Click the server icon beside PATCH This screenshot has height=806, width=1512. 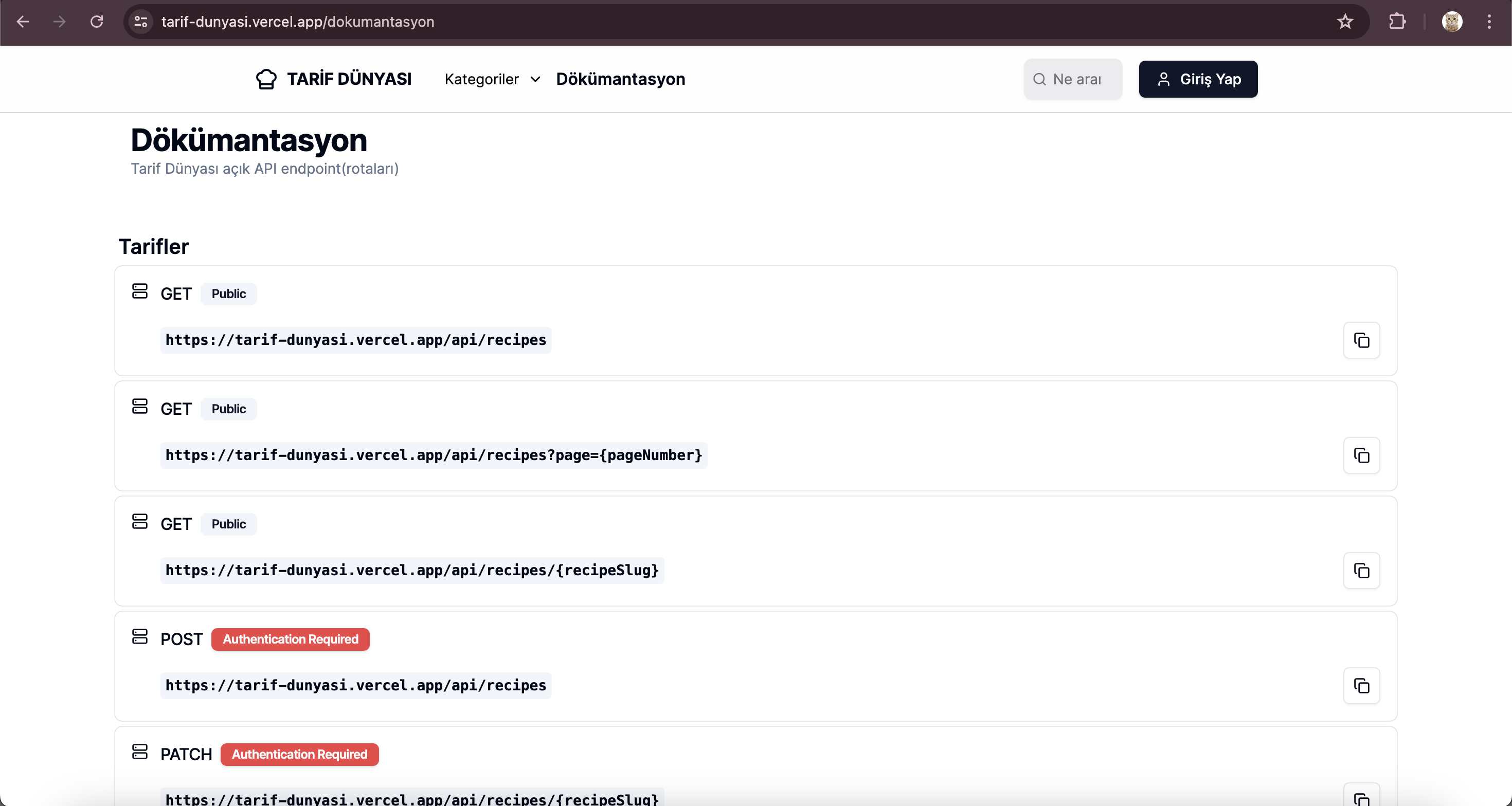pyautogui.click(x=140, y=752)
